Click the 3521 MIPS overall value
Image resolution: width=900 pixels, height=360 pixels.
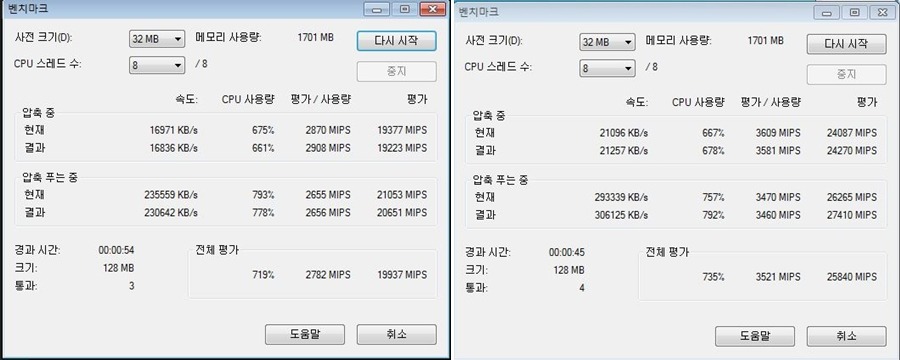click(x=778, y=277)
